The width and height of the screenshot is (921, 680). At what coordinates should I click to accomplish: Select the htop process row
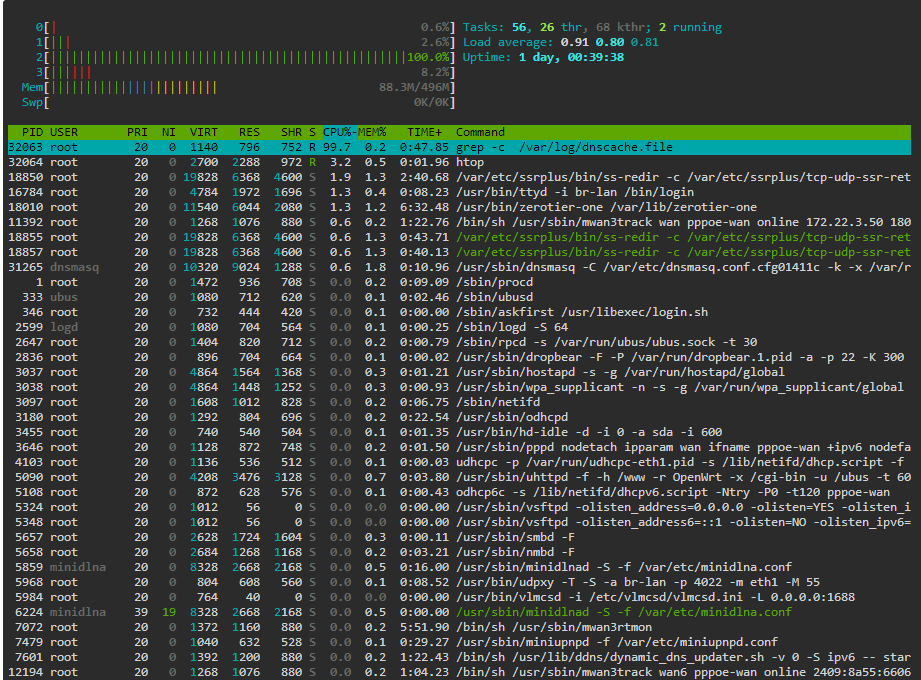459,162
